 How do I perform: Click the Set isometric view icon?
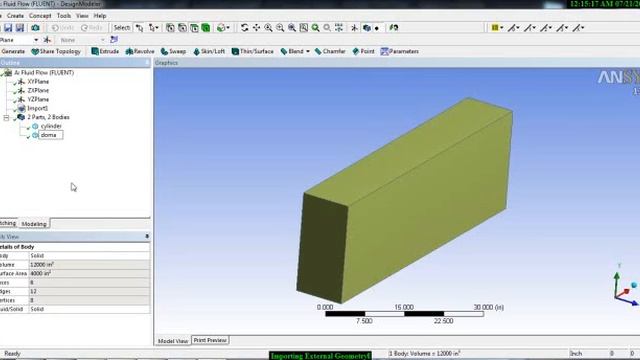(x=339, y=28)
